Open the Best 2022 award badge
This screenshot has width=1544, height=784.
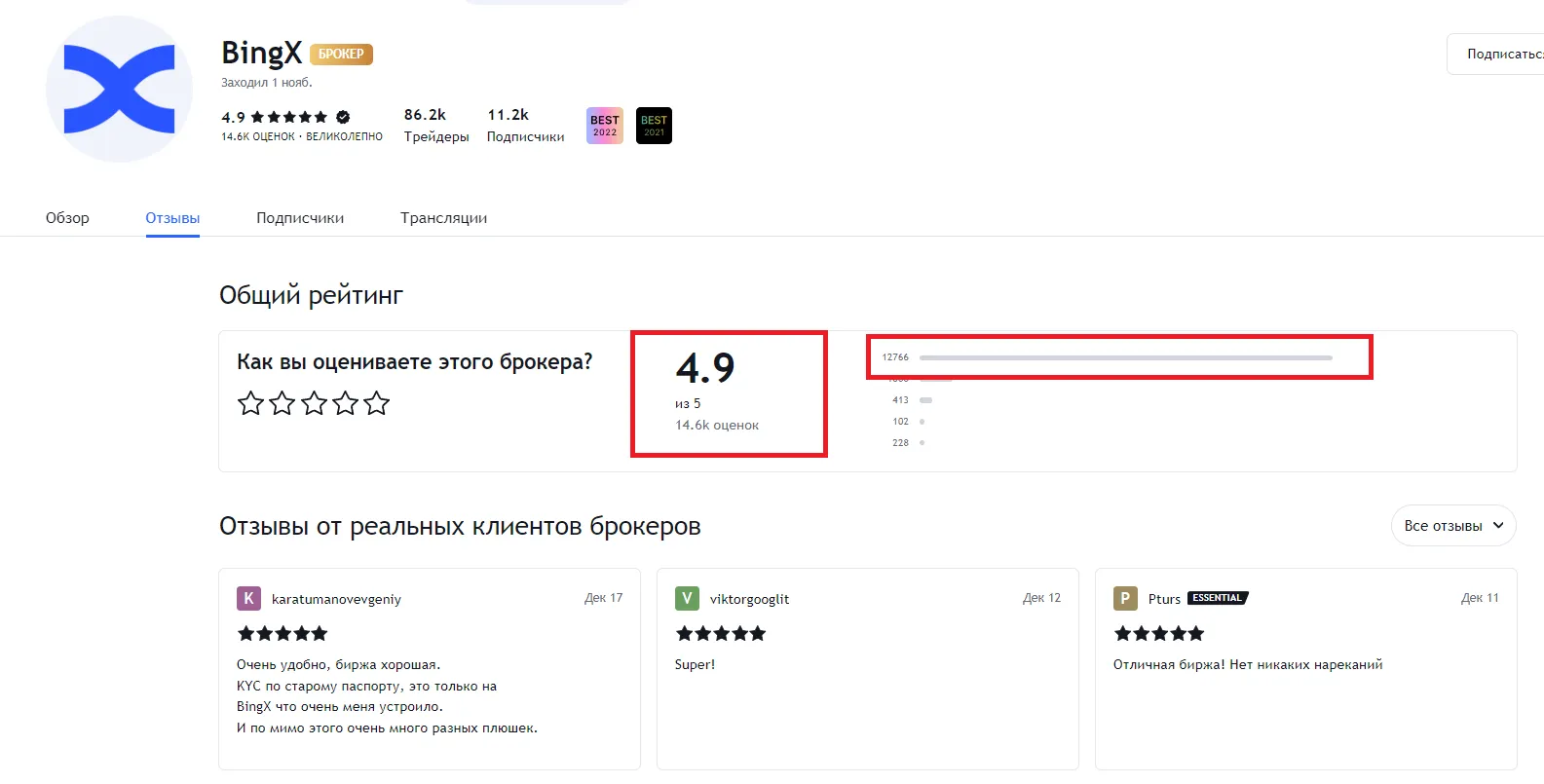click(x=605, y=126)
